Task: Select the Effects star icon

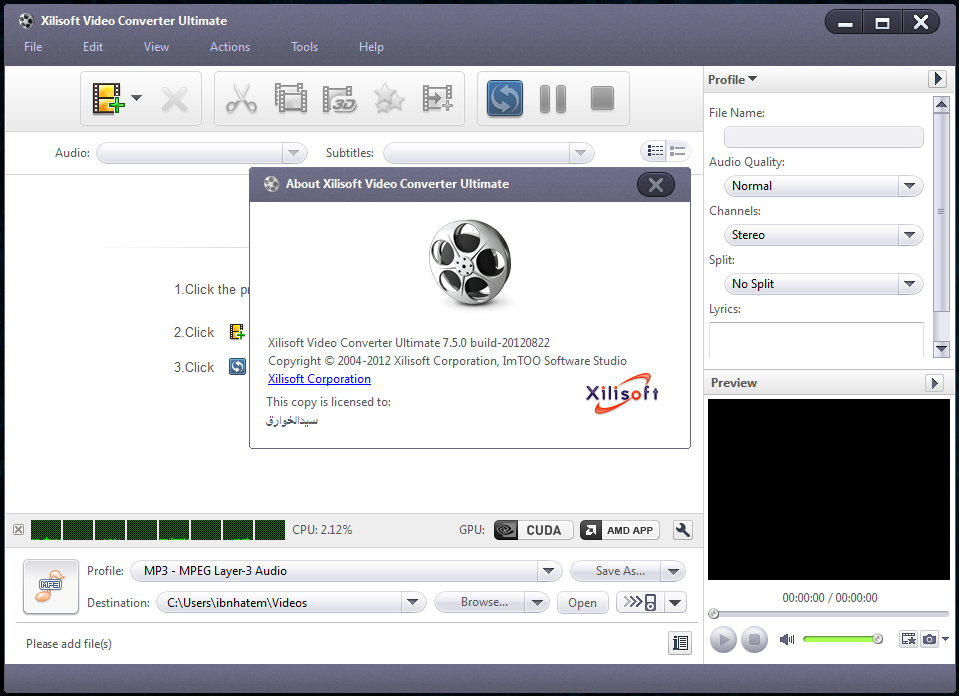Action: 388,98
